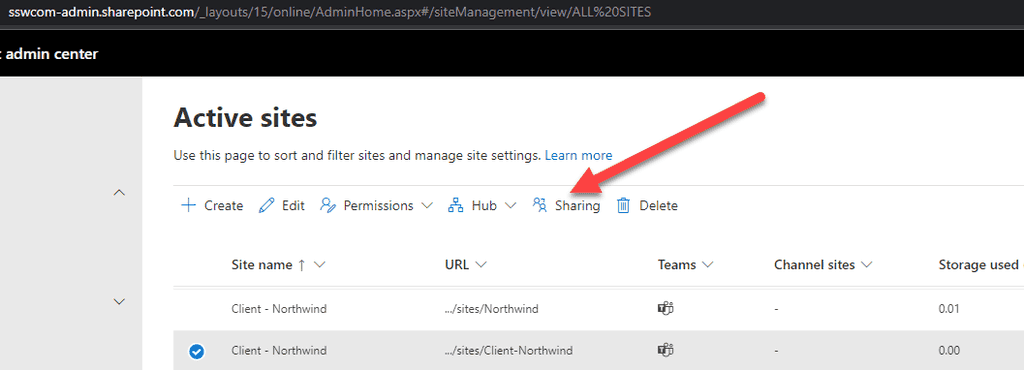Open the Channel sites column filter chevron

pos(867,265)
